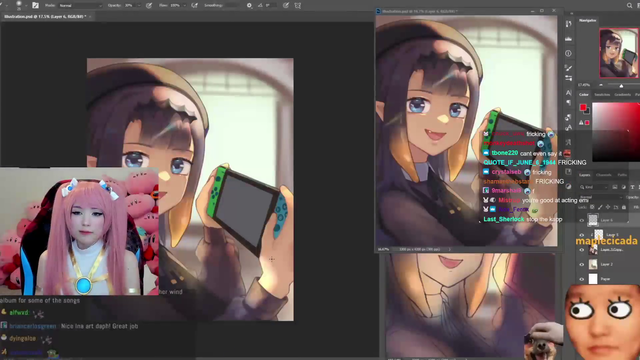Switch to the Gradients tab
The height and width of the screenshot is (360, 640).
[x=622, y=95]
